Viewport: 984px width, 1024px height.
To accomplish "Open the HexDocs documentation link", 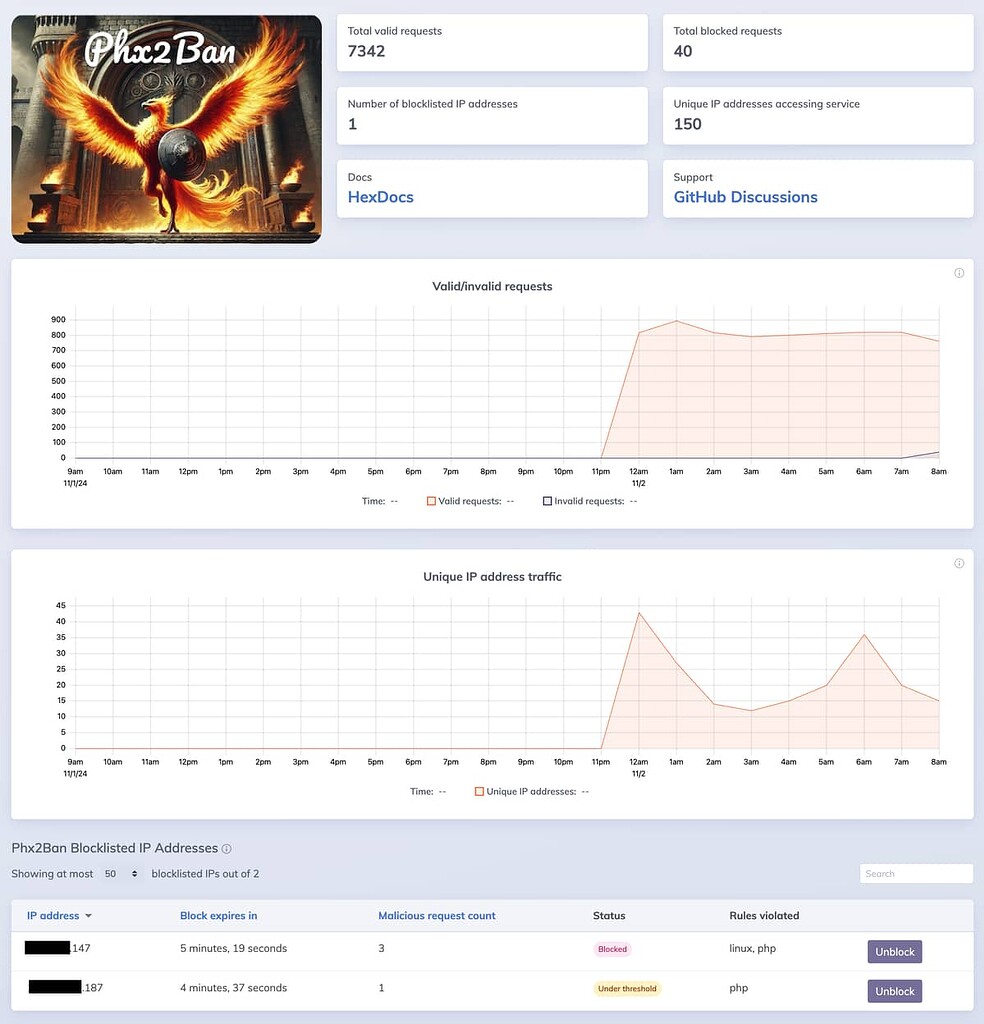I will click(380, 197).
